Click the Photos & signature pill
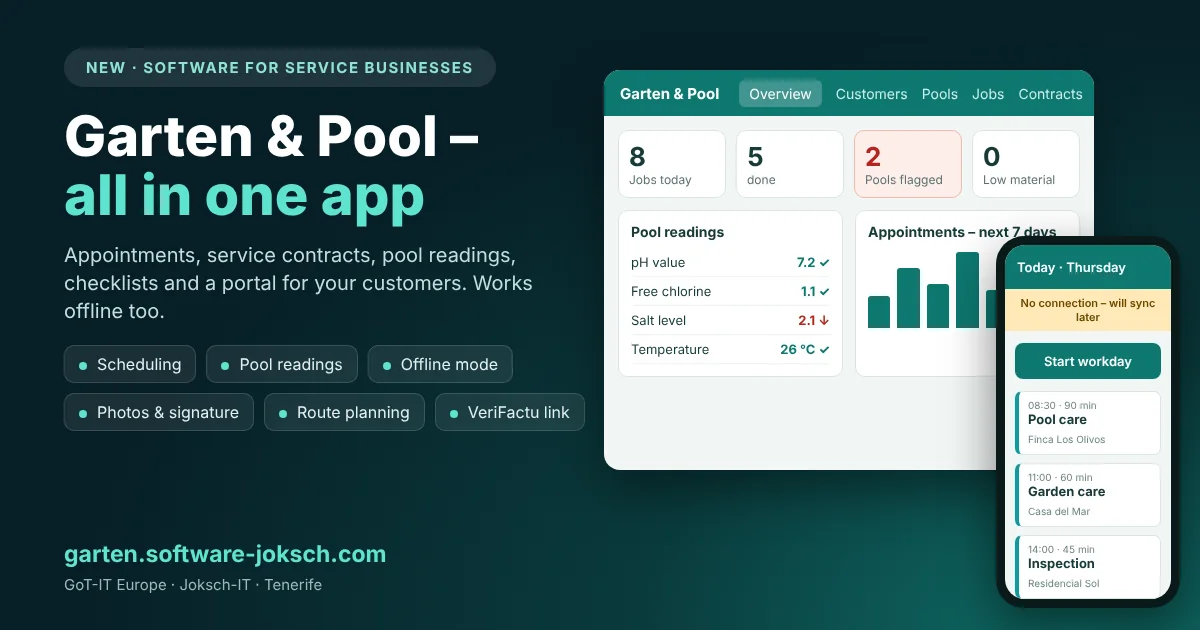Viewport: 1200px width, 630px height. pos(158,412)
